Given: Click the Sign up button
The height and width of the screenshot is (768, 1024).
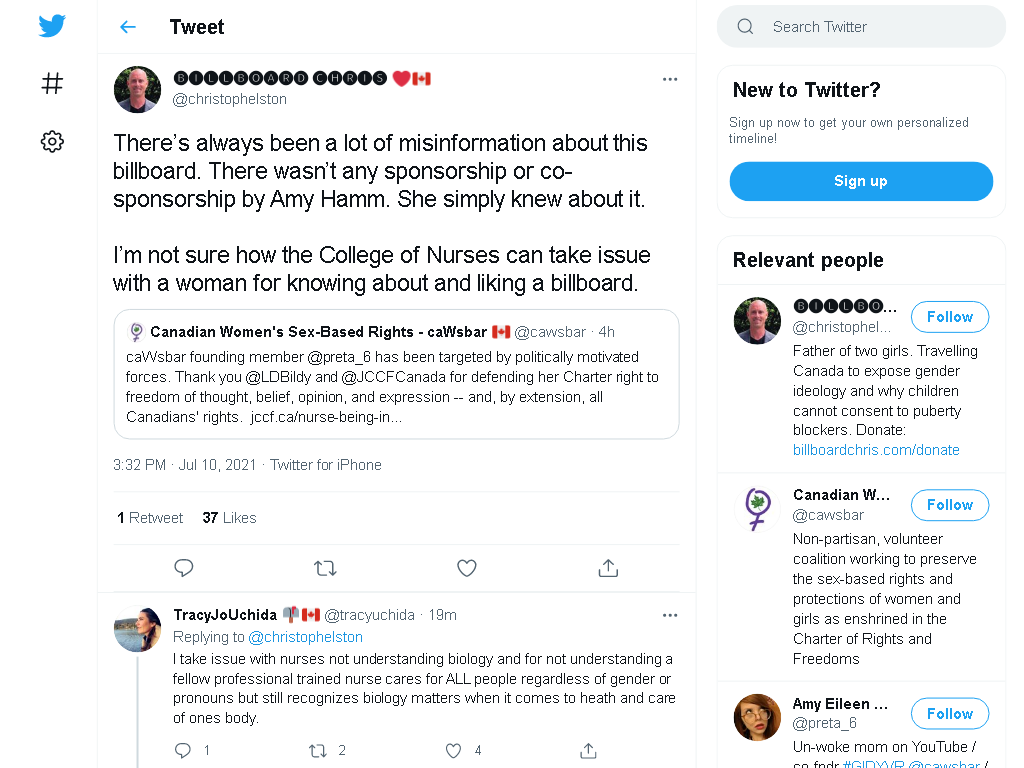Looking at the screenshot, I should click(861, 181).
